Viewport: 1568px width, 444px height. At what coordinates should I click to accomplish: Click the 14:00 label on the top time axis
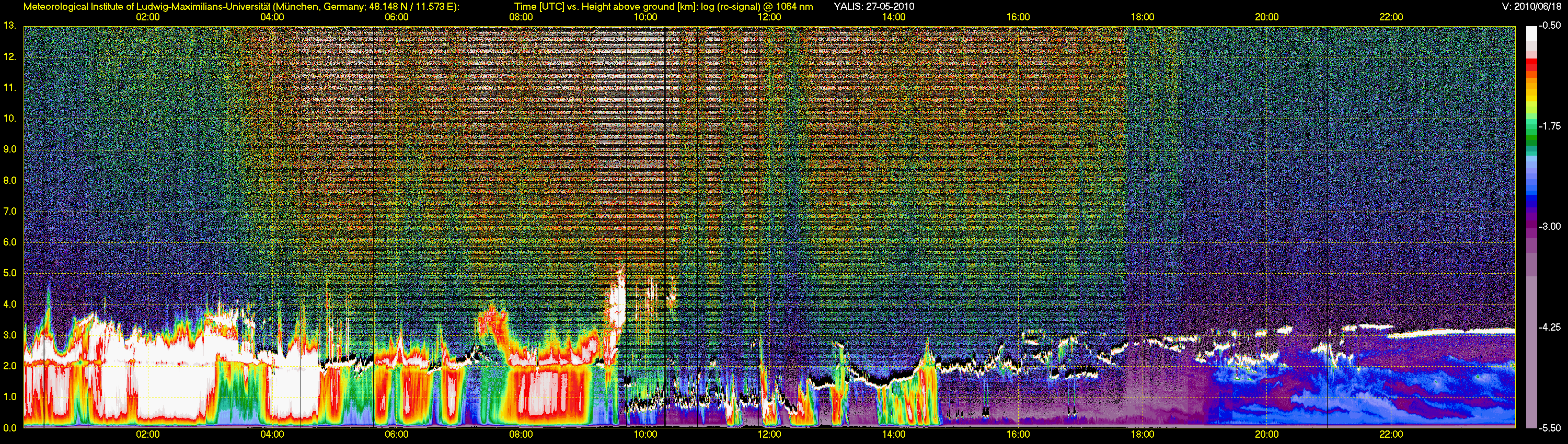[894, 16]
